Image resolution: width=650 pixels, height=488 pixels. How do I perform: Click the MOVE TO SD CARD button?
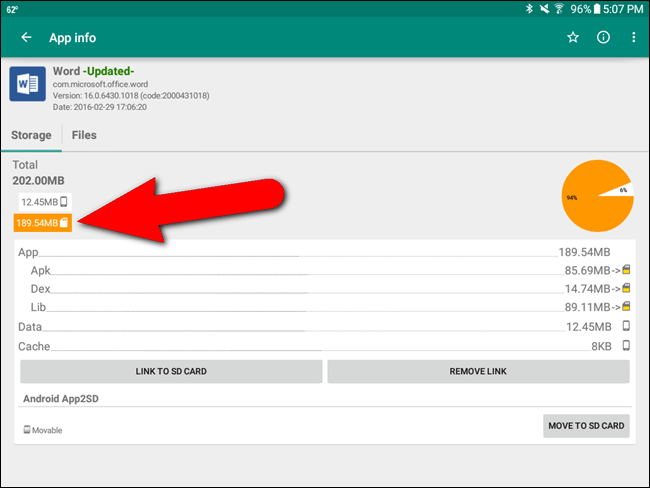[x=586, y=426]
